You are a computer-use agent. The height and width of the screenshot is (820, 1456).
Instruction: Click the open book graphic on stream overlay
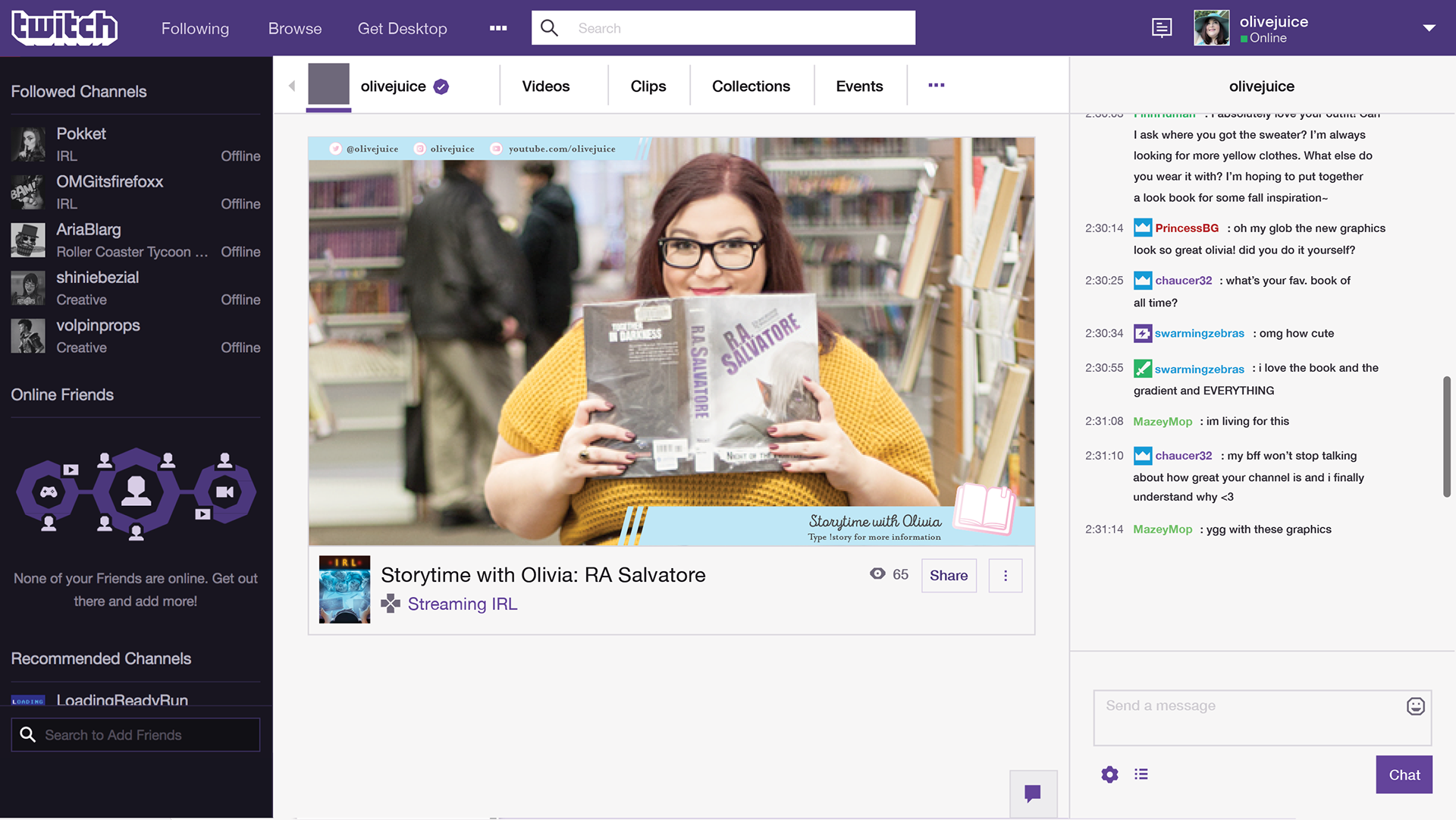[x=984, y=508]
